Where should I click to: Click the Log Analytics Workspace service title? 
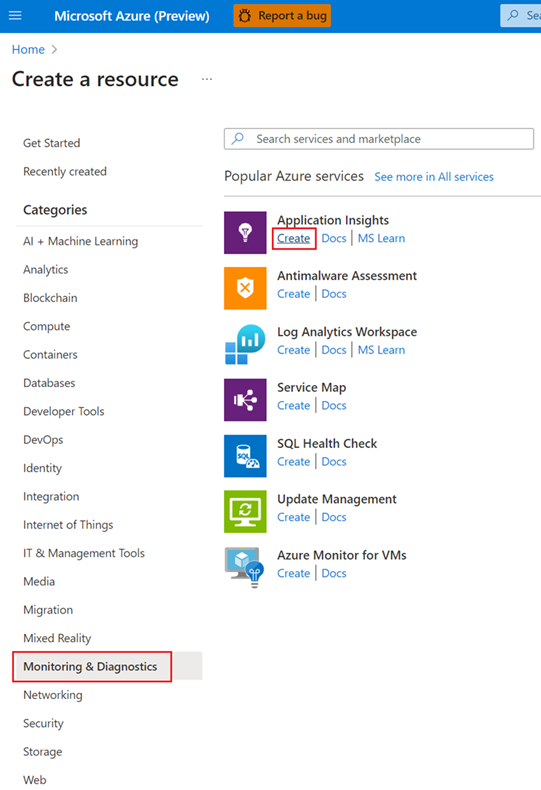point(347,332)
